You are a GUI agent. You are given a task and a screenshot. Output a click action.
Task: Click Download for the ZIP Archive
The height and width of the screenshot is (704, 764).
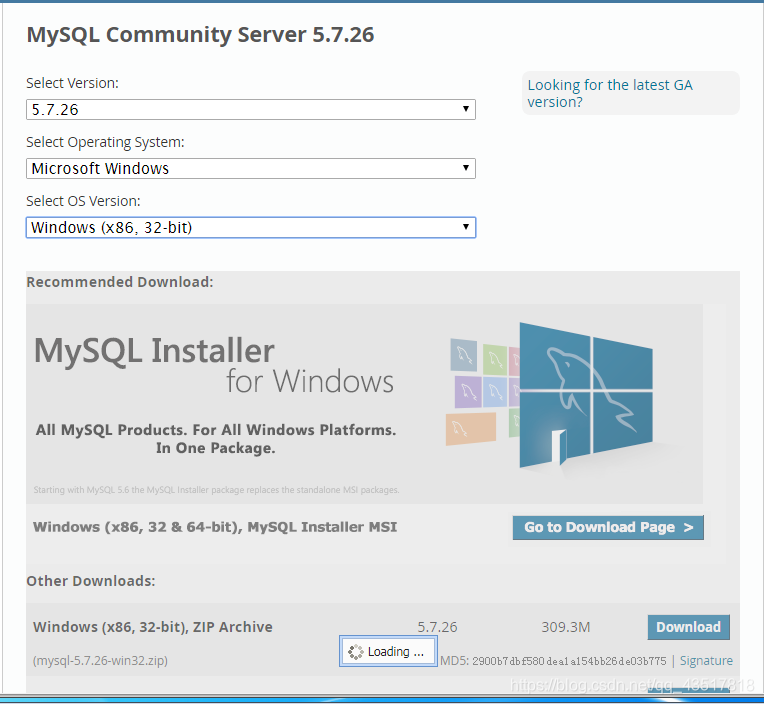click(688, 627)
